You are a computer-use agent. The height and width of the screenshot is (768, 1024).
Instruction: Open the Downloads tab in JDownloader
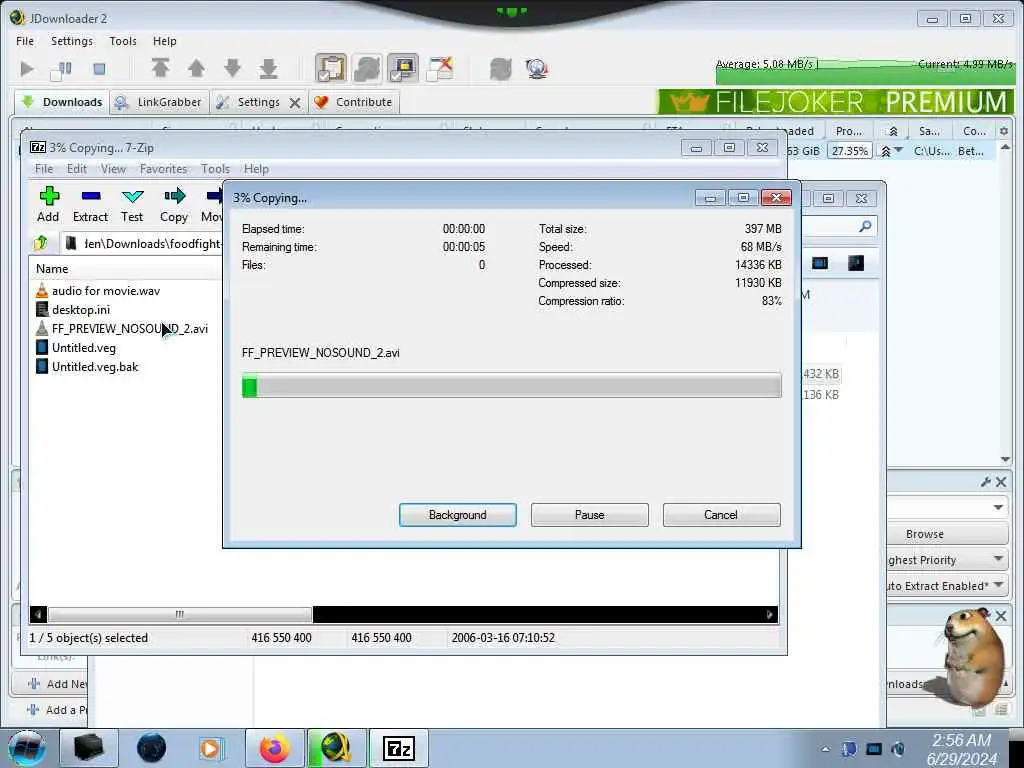(62, 102)
